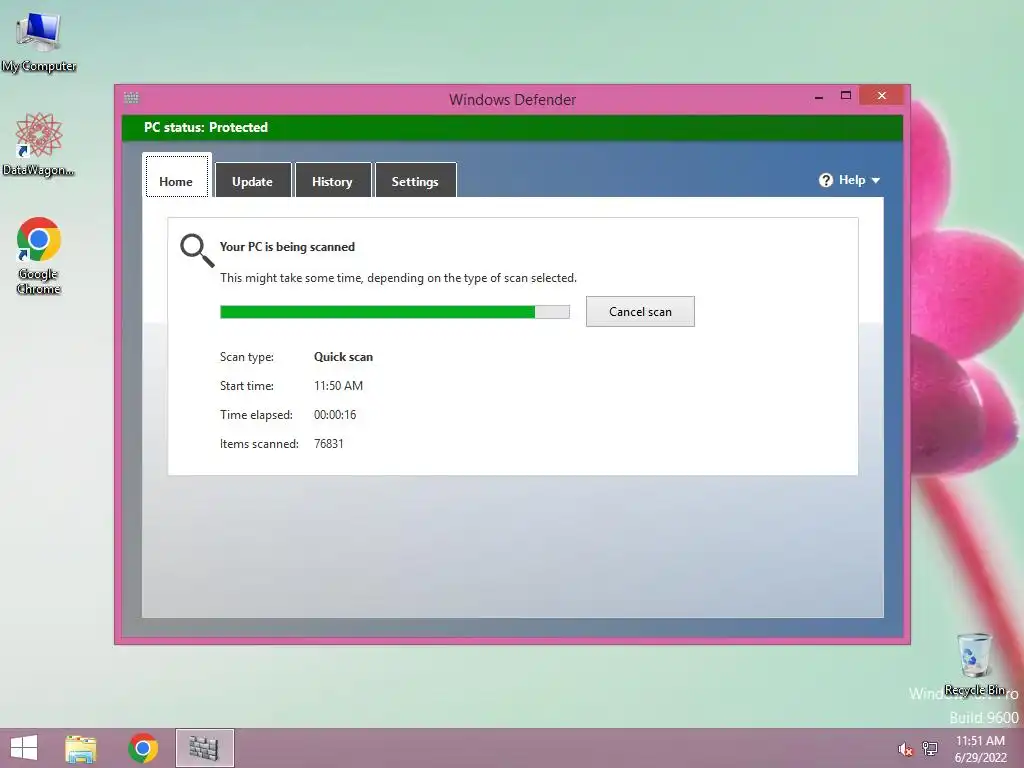The image size is (1024, 768).
Task: Click the taskbar clock 11:51 AM
Action: [x=980, y=741]
